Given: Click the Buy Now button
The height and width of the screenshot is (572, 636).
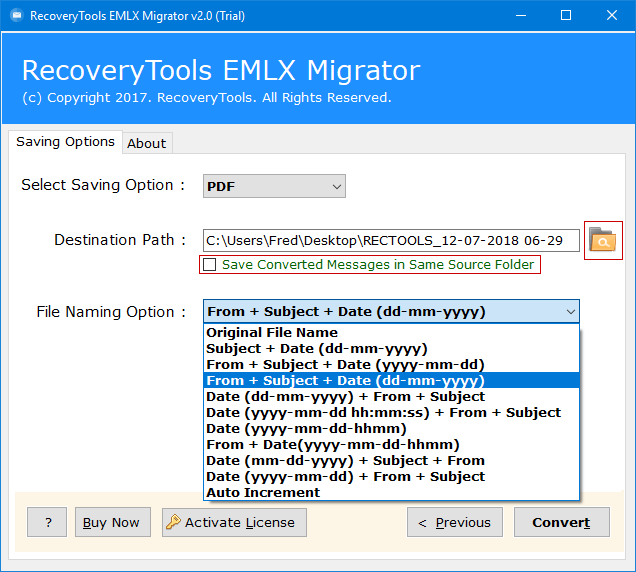Looking at the screenshot, I should 113,522.
